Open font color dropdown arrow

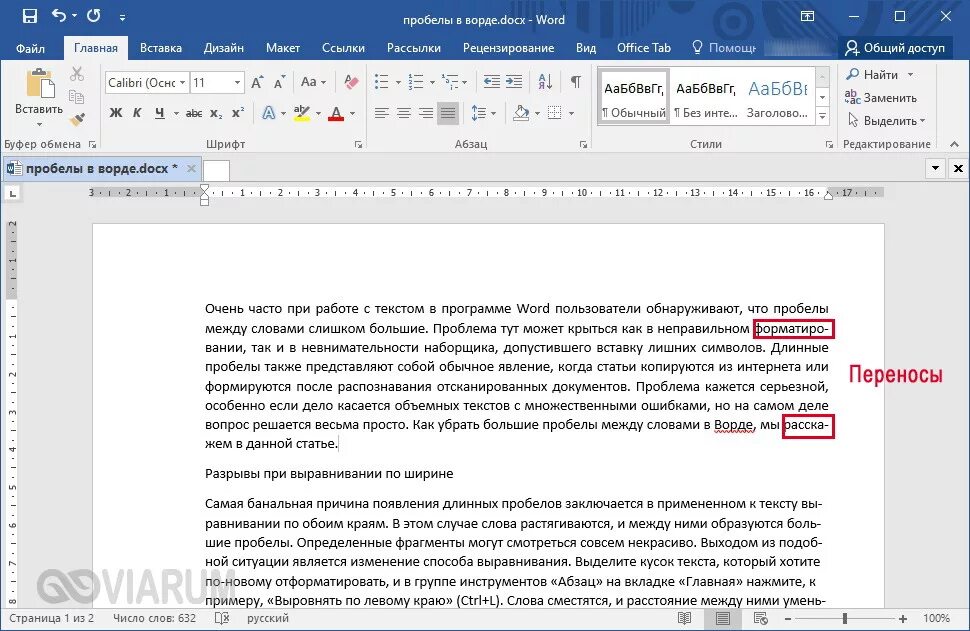[353, 113]
